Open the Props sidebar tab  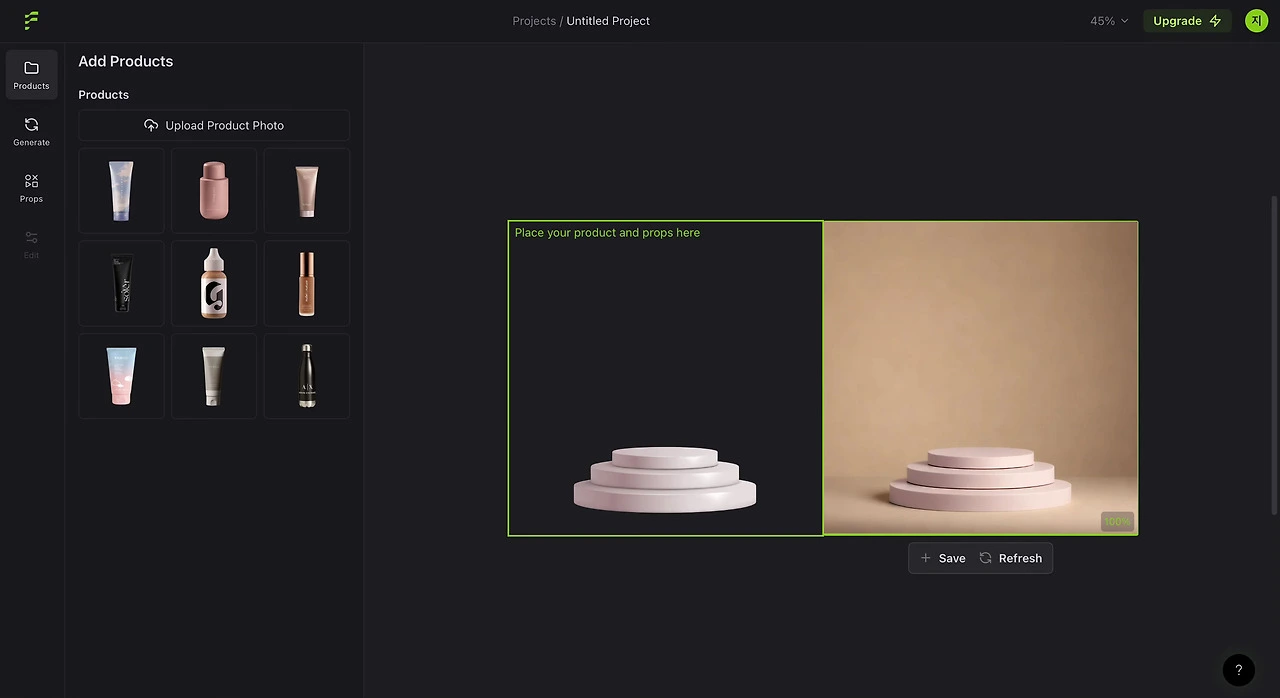pyautogui.click(x=31, y=187)
